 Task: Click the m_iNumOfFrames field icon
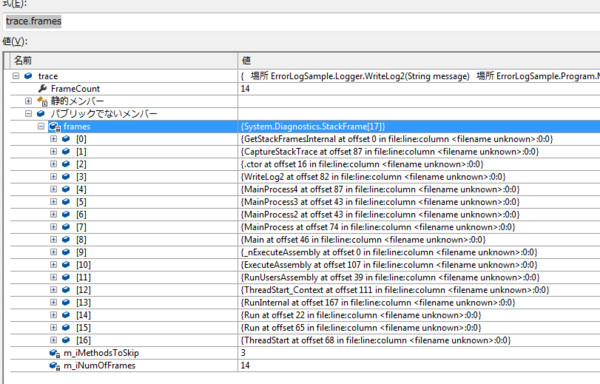[x=55, y=366]
